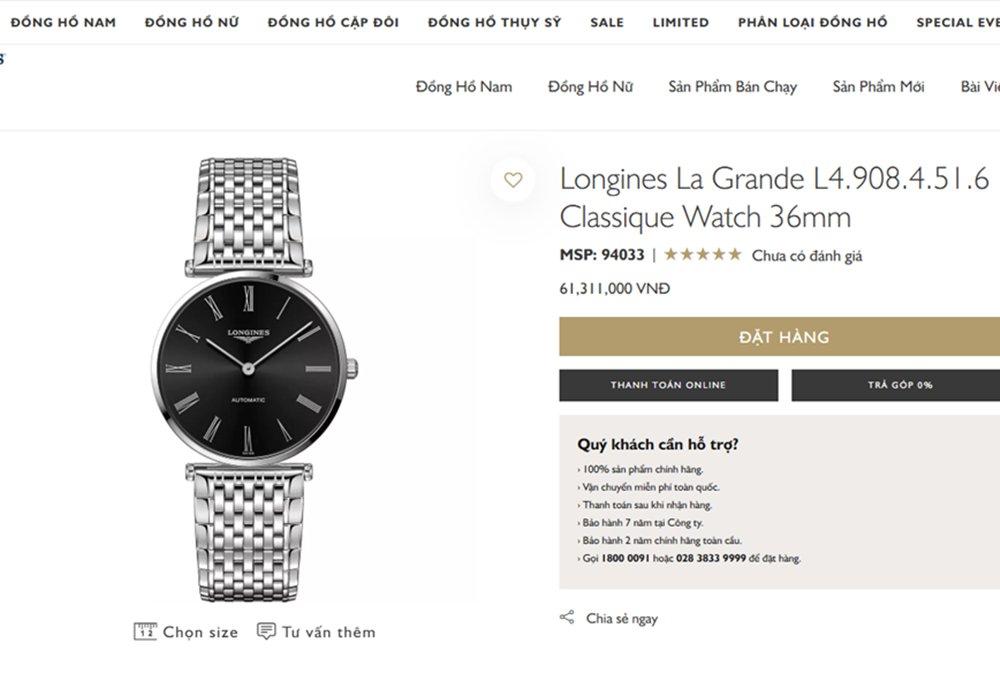Click the Chia sẻ ngay link

pyautogui.click(x=622, y=619)
